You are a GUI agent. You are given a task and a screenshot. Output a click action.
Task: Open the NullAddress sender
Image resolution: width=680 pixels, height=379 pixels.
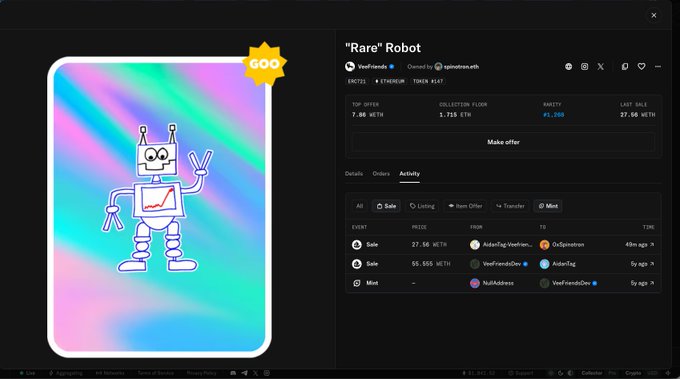point(498,283)
